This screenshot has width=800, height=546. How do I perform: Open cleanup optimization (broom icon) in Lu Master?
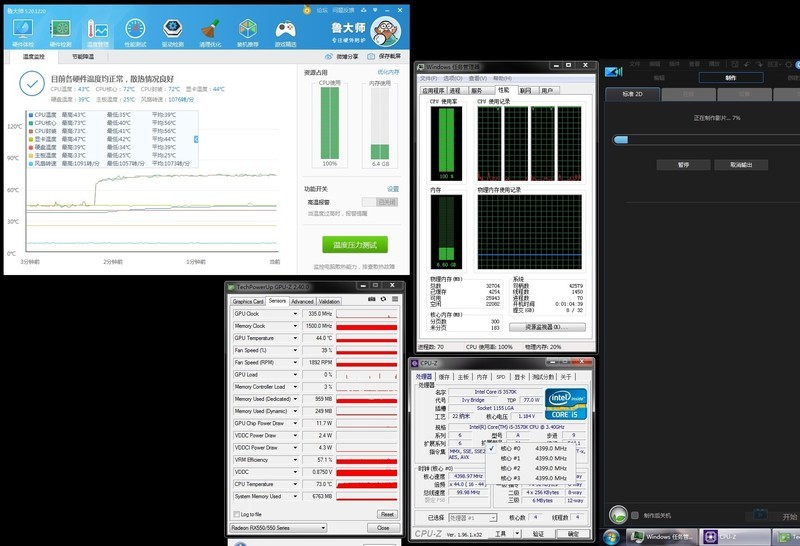point(210,30)
